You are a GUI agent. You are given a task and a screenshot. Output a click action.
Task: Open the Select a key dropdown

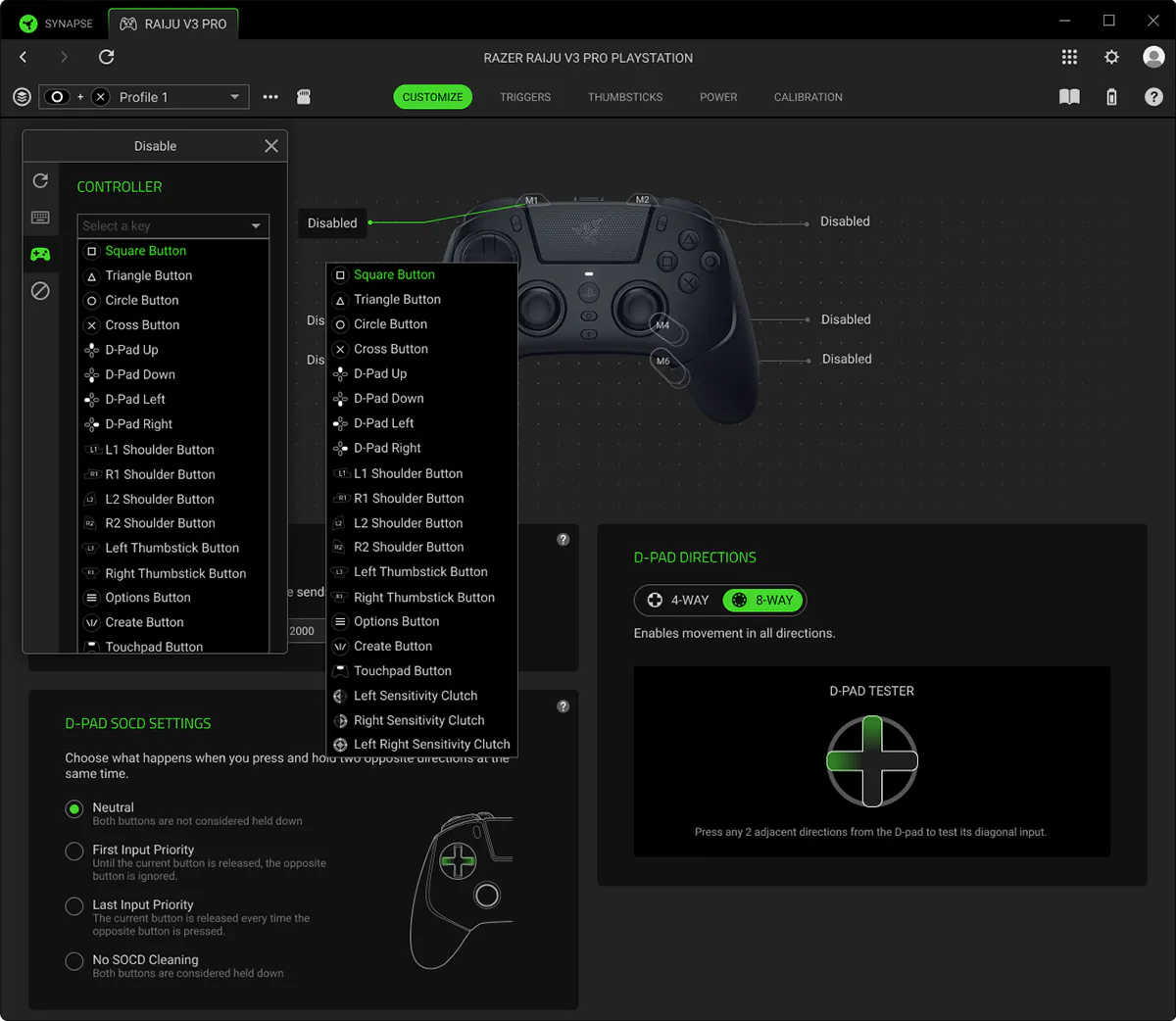click(x=172, y=226)
